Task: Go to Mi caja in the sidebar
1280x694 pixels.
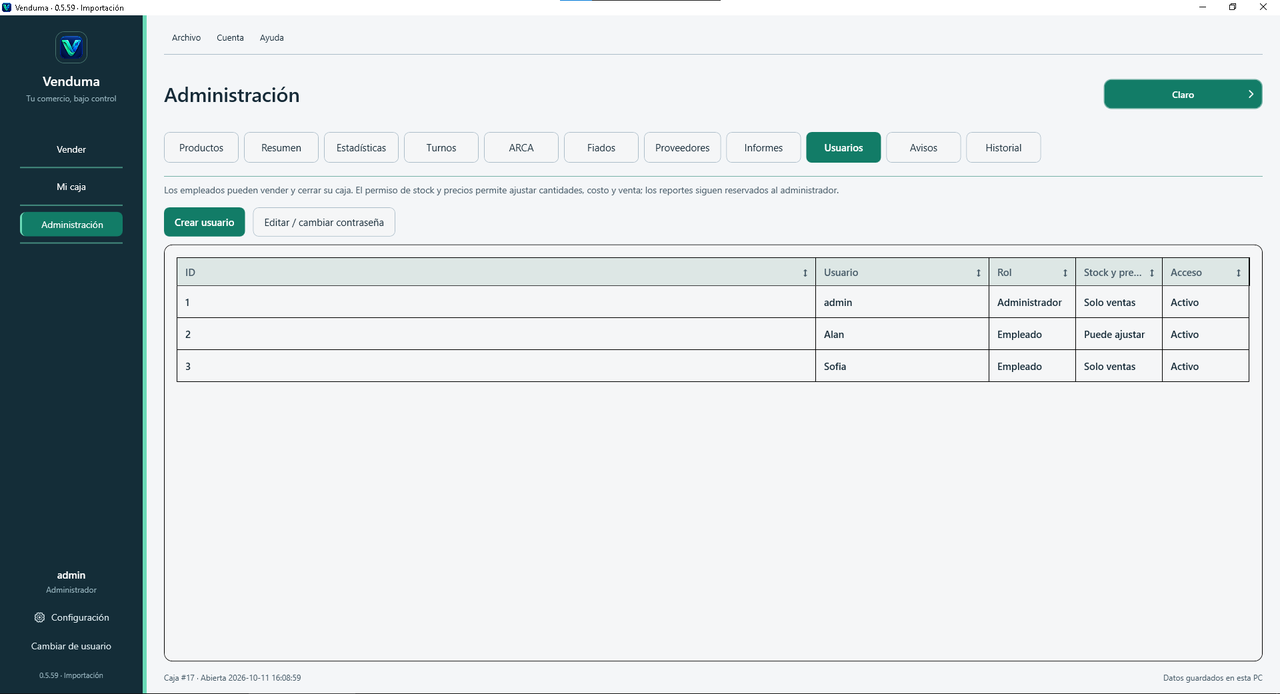Action: tap(71, 187)
